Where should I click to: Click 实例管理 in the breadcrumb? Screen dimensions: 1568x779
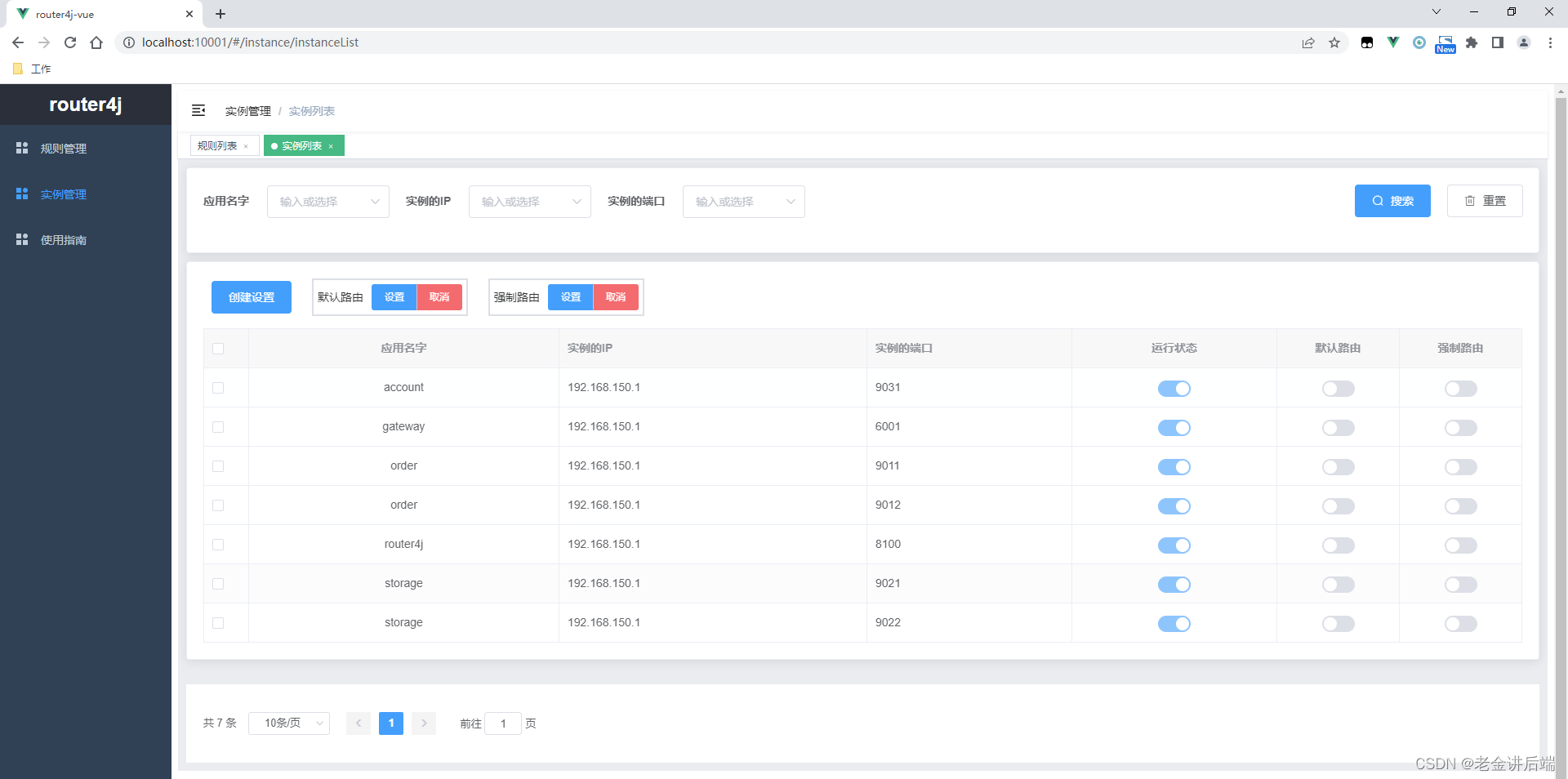point(247,111)
